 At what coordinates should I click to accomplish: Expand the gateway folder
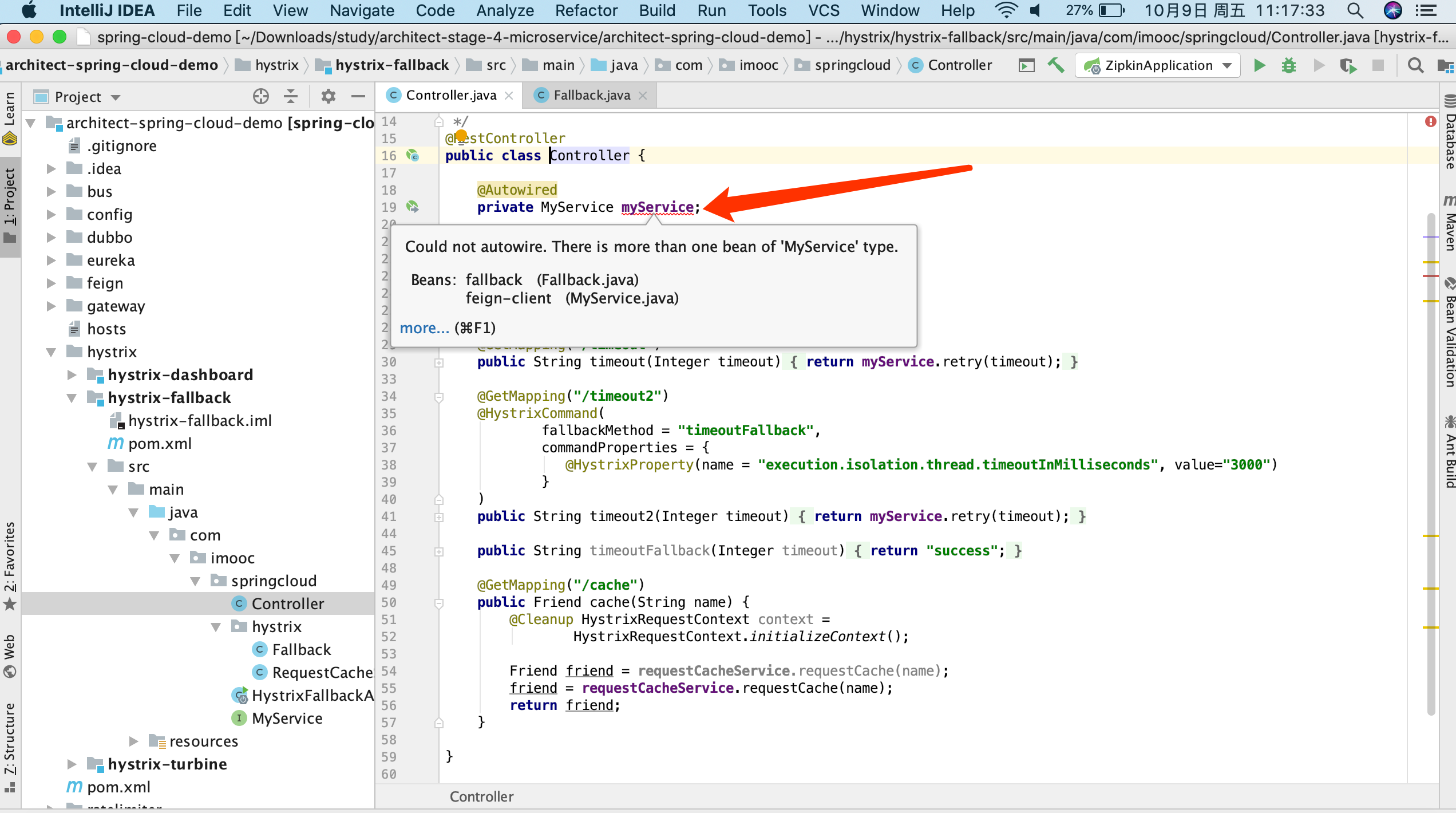[52, 306]
